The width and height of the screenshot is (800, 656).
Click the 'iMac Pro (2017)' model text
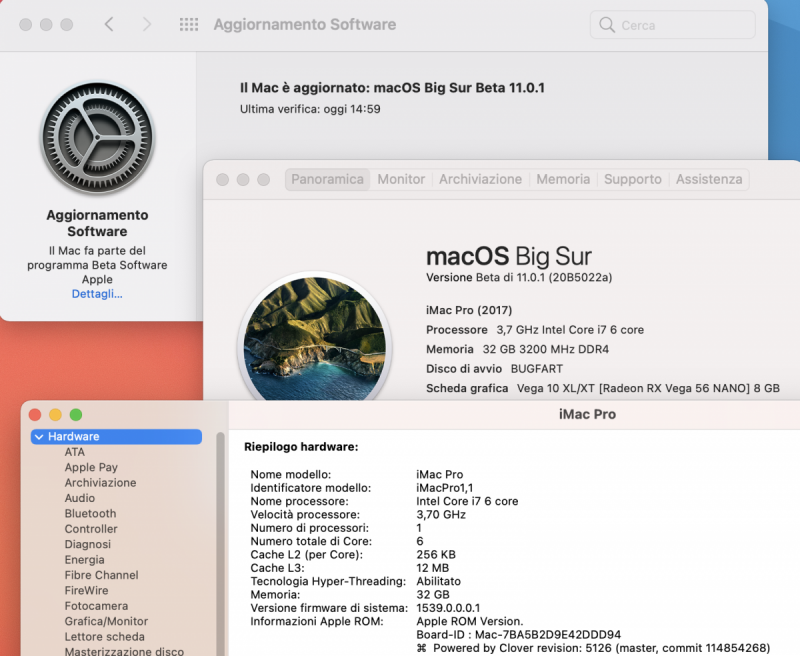tap(469, 310)
